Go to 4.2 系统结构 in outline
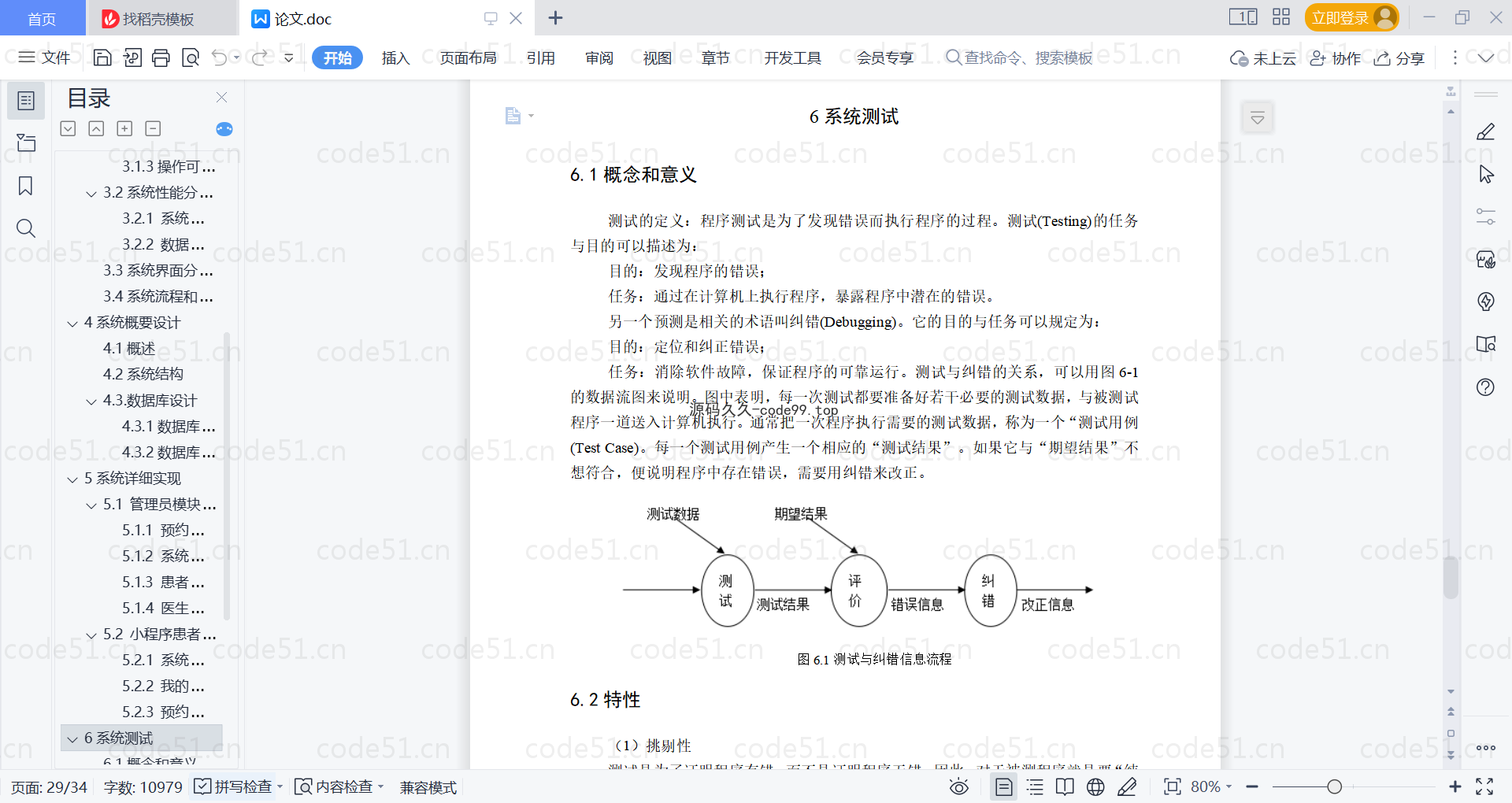Screen dimensions: 1512x803 (x=143, y=374)
